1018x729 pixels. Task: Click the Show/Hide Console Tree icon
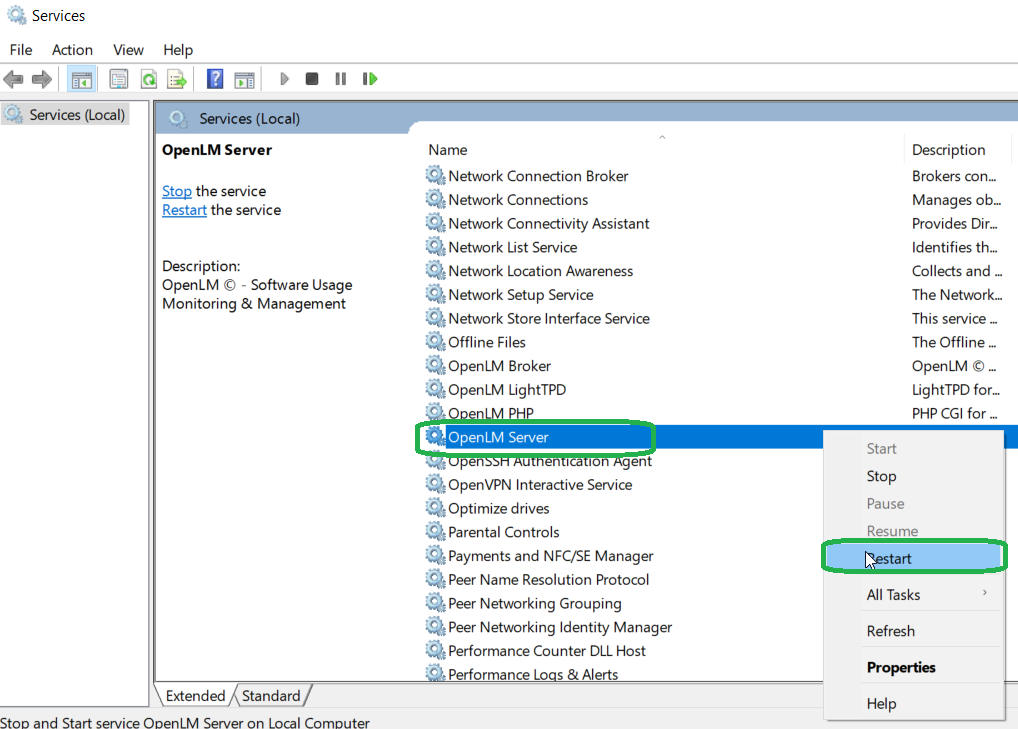[82, 79]
